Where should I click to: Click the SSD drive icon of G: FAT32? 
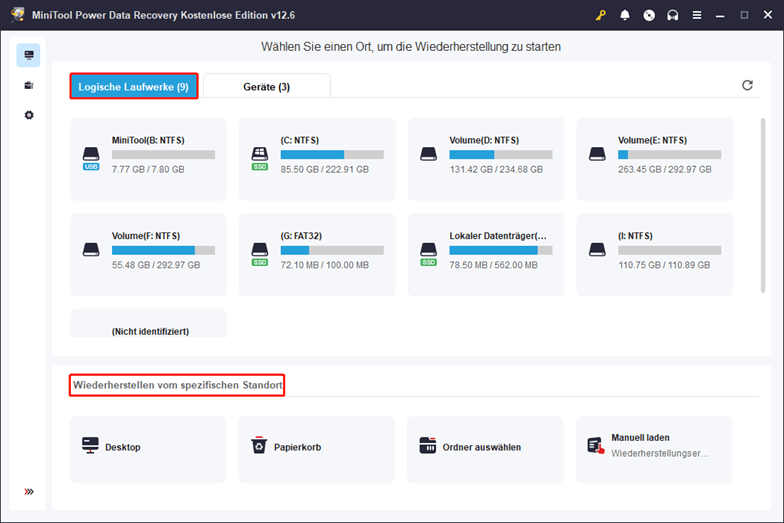(260, 254)
